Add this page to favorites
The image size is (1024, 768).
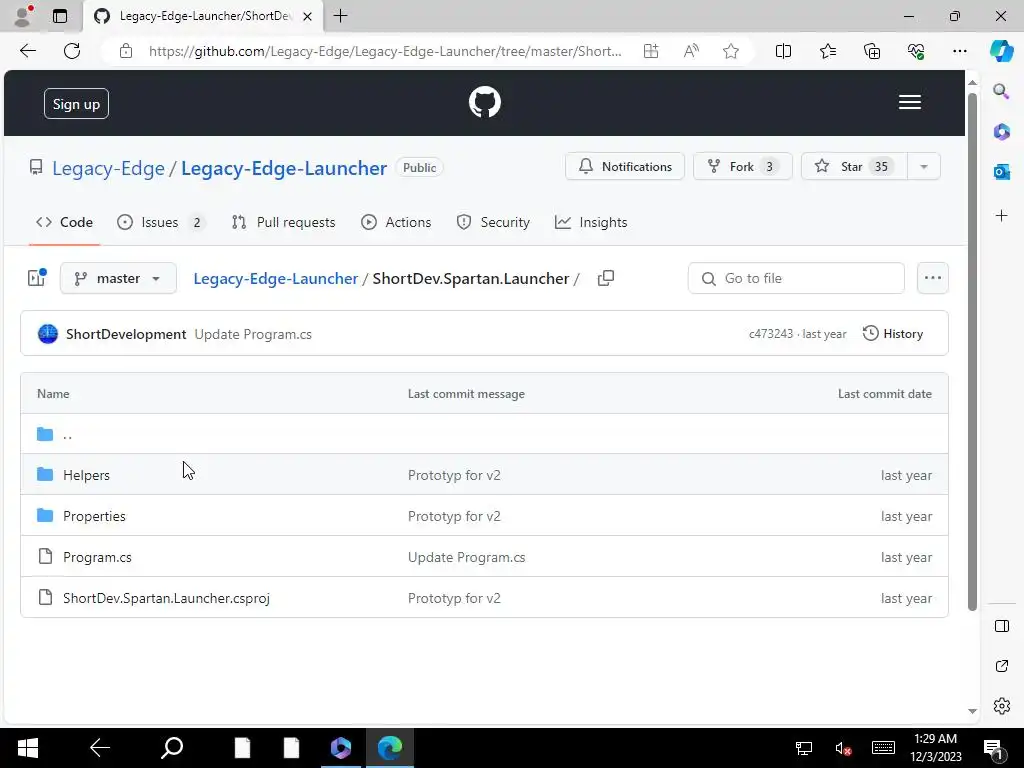(731, 51)
